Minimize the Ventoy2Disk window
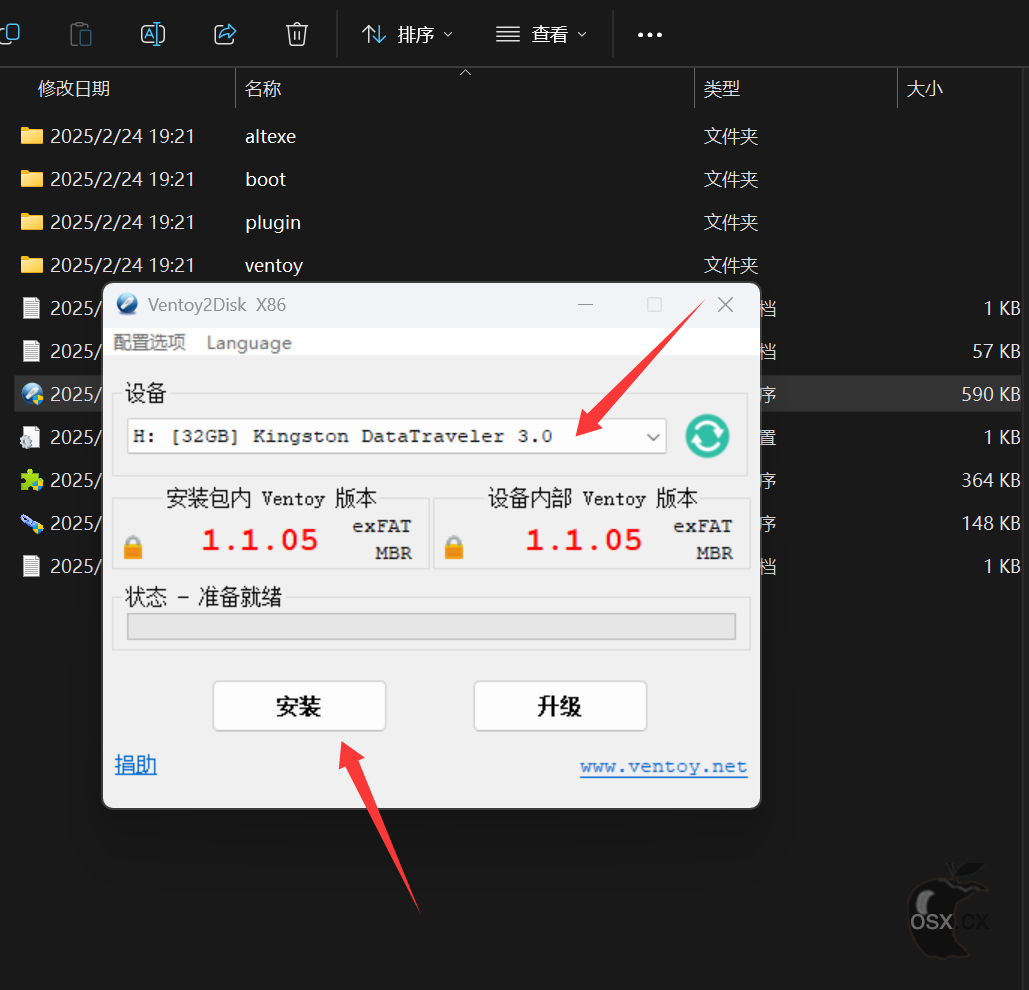 point(585,304)
